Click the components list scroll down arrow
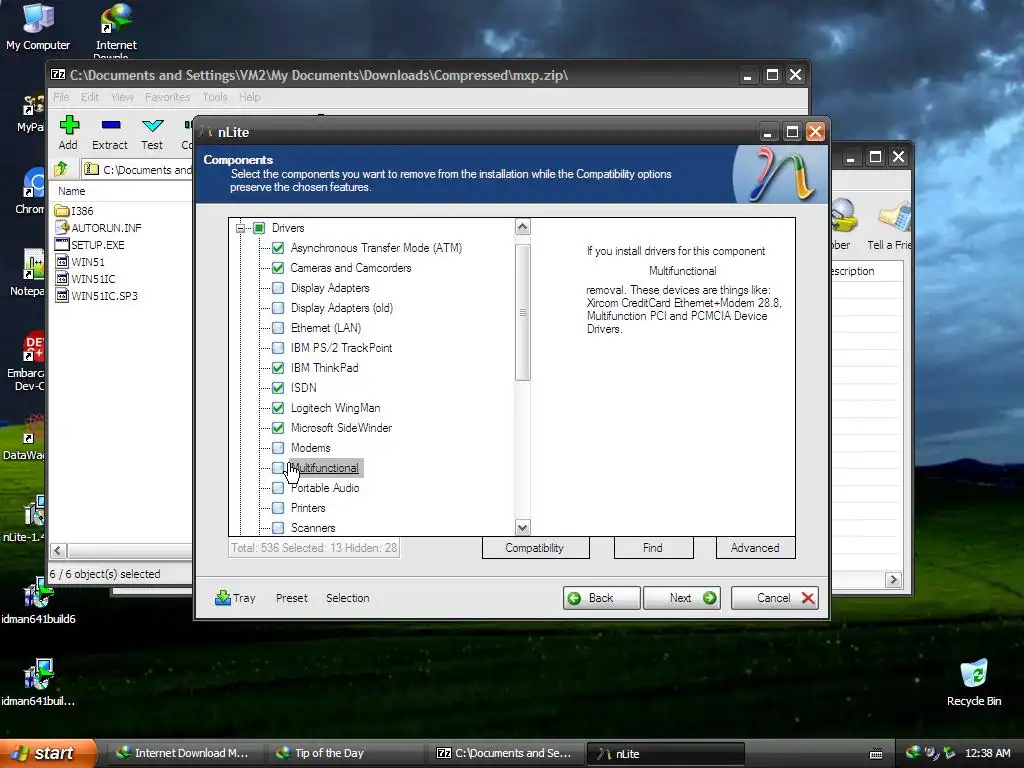The image size is (1024, 768). (522, 527)
